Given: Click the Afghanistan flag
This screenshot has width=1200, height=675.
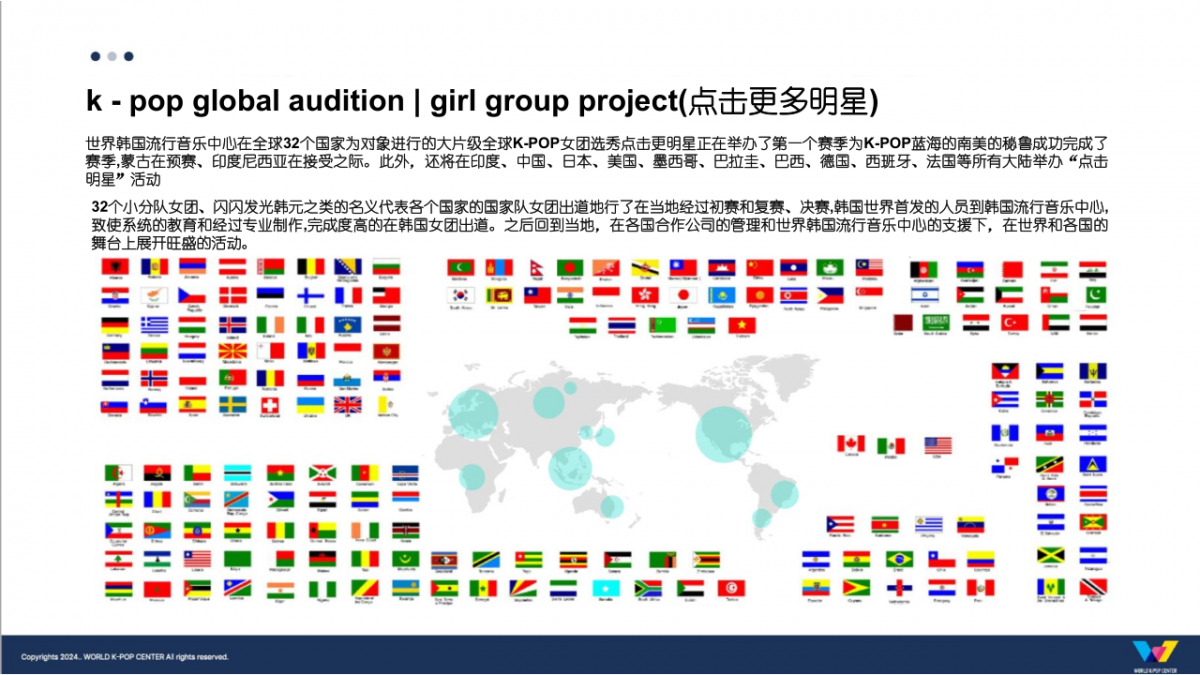Looking at the screenshot, I should coord(925,269).
